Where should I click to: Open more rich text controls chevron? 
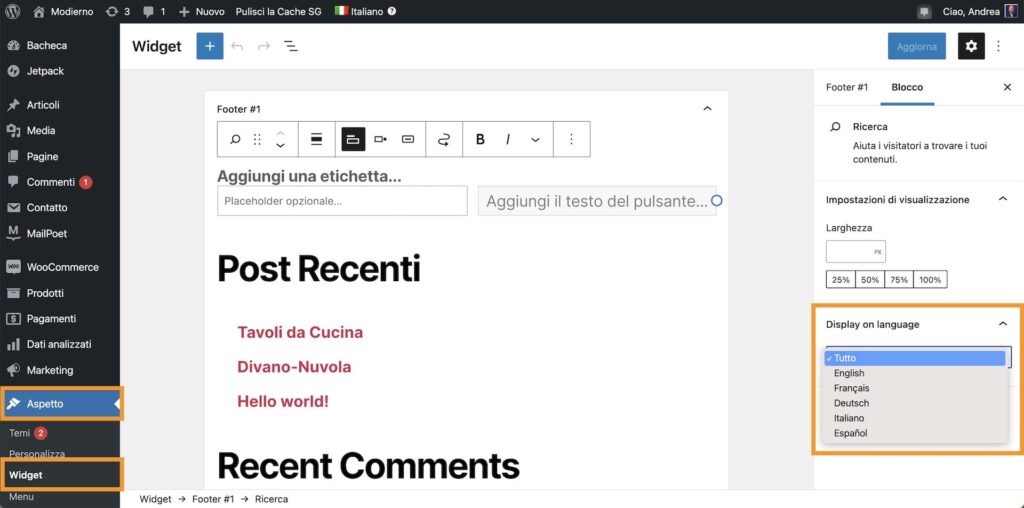[x=536, y=140]
